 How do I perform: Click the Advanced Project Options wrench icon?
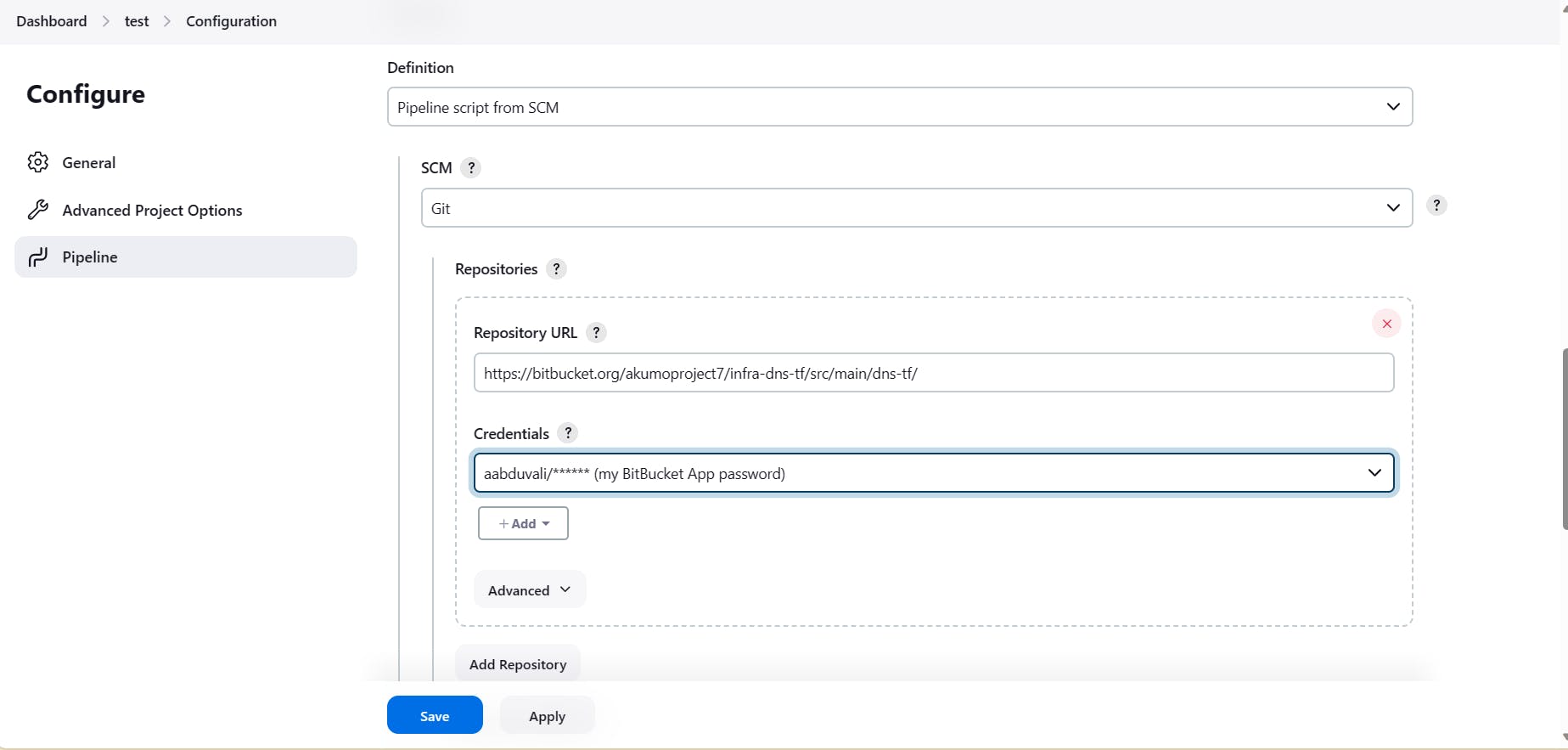point(38,210)
